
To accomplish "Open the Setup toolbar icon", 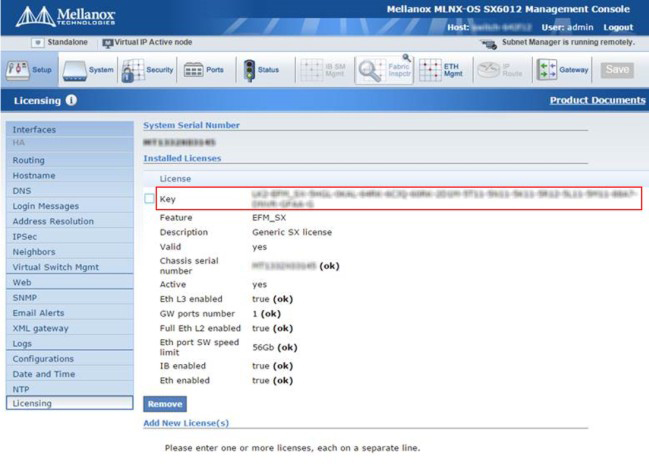I will pyautogui.click(x=17, y=70).
